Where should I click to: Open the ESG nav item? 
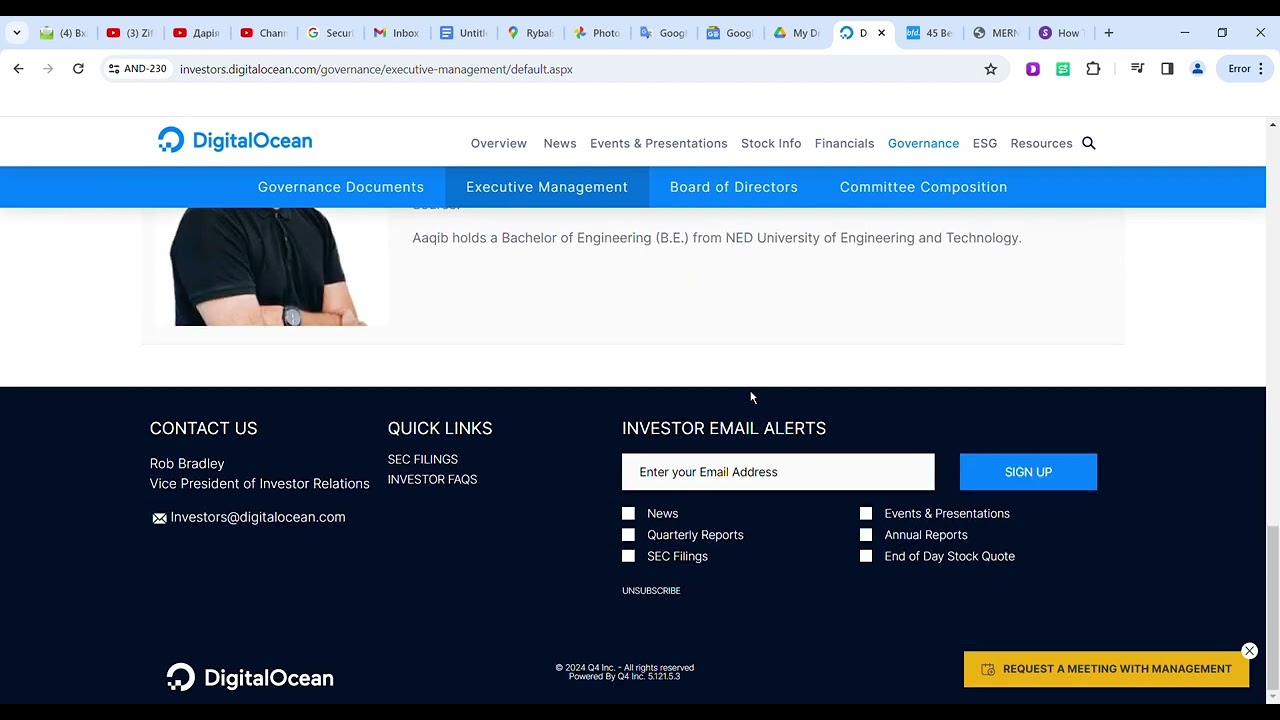tap(985, 143)
